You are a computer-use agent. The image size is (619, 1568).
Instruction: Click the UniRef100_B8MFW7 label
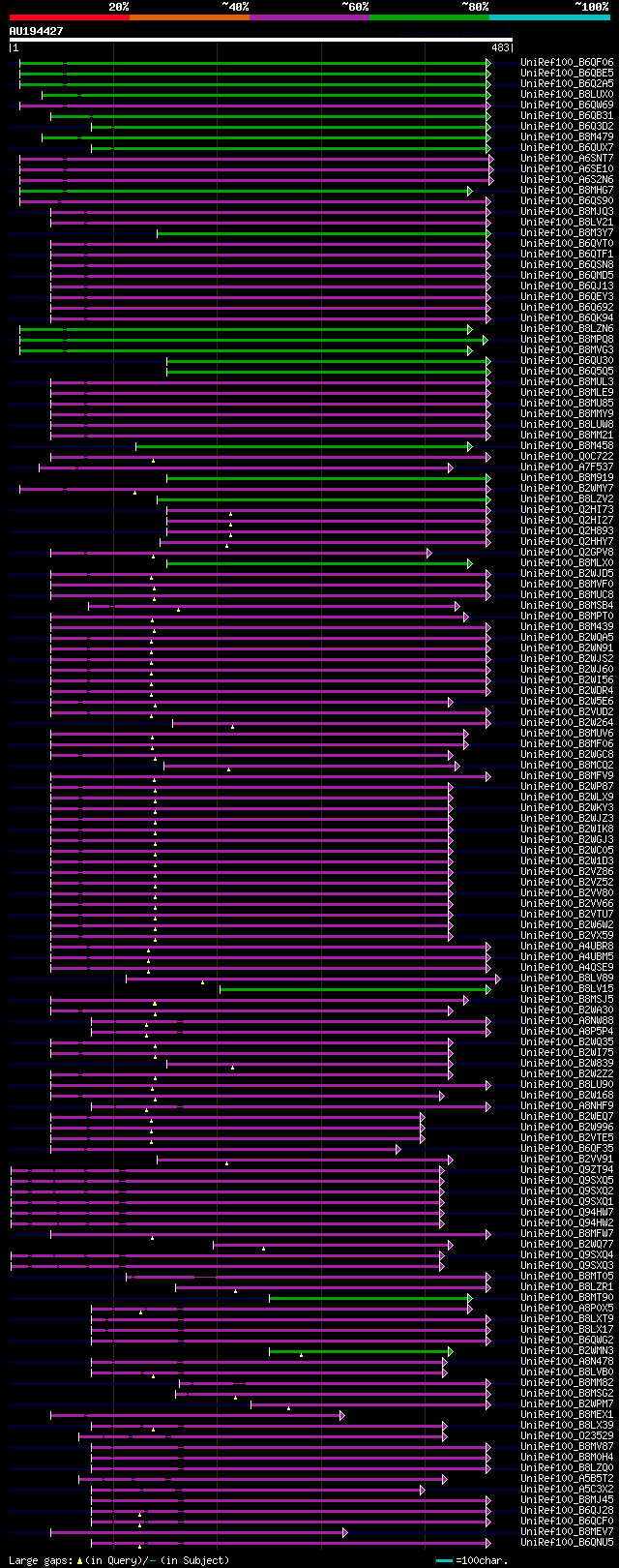pos(567,1233)
